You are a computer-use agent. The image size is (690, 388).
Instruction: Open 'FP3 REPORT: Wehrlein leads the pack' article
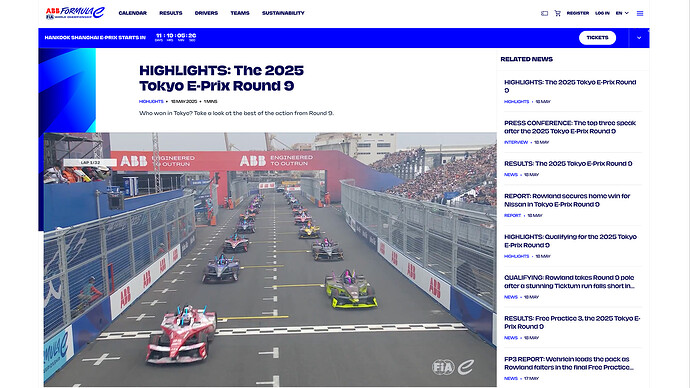pyautogui.click(x=569, y=363)
